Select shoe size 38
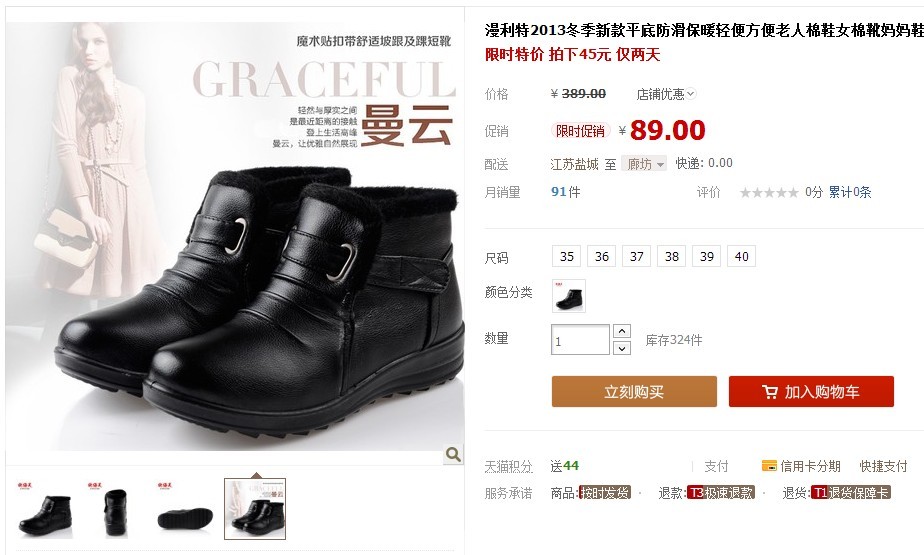 tap(671, 256)
